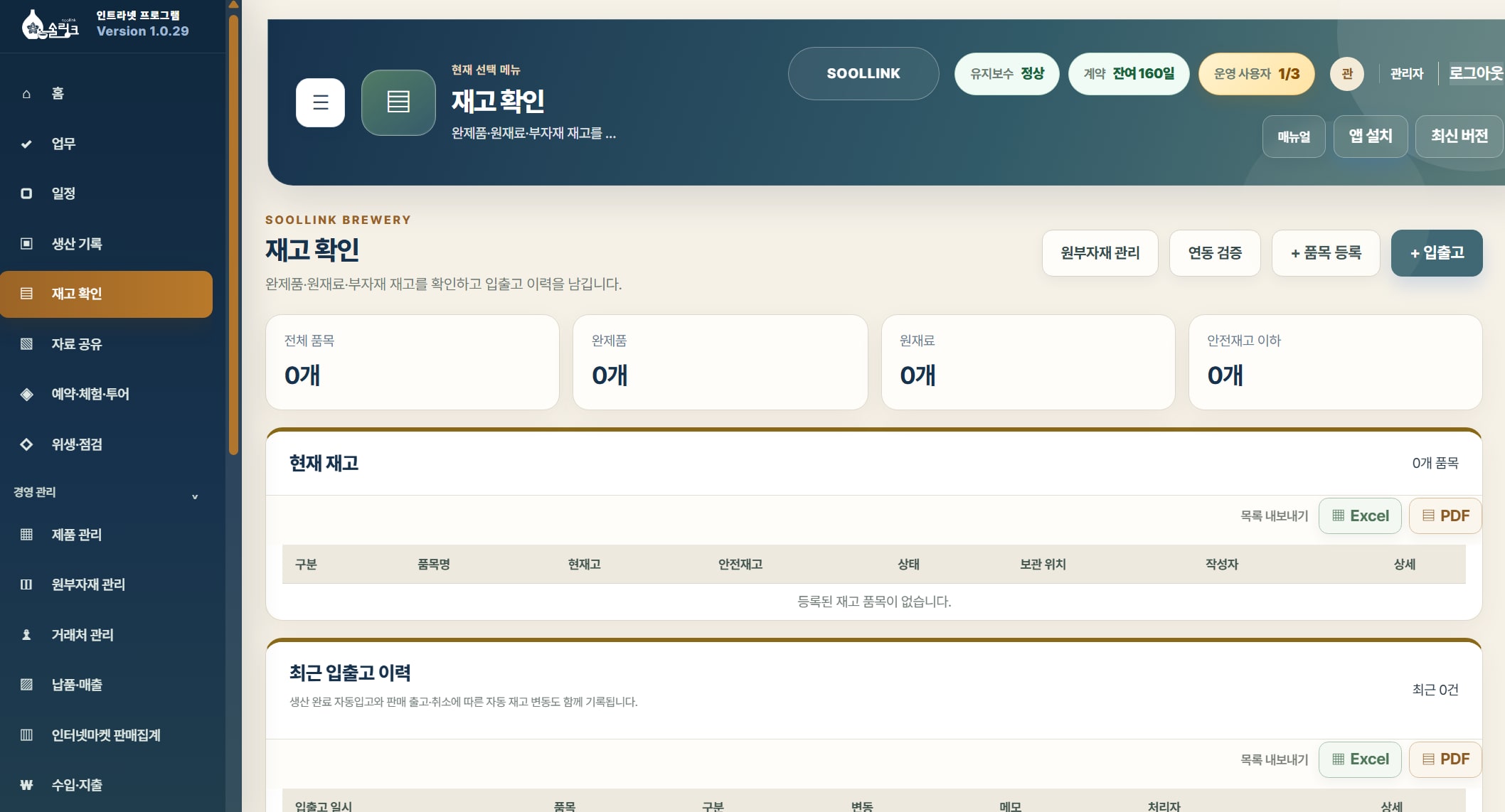
Task: Click the + 입출고 button
Action: click(1437, 253)
